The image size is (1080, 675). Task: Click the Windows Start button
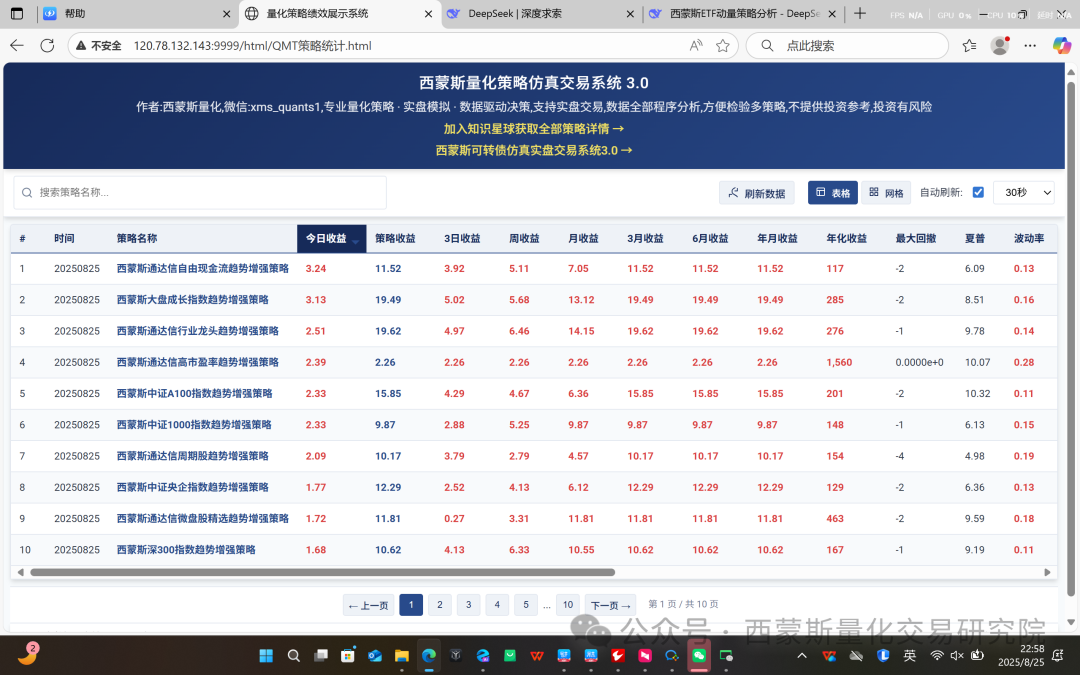point(266,656)
